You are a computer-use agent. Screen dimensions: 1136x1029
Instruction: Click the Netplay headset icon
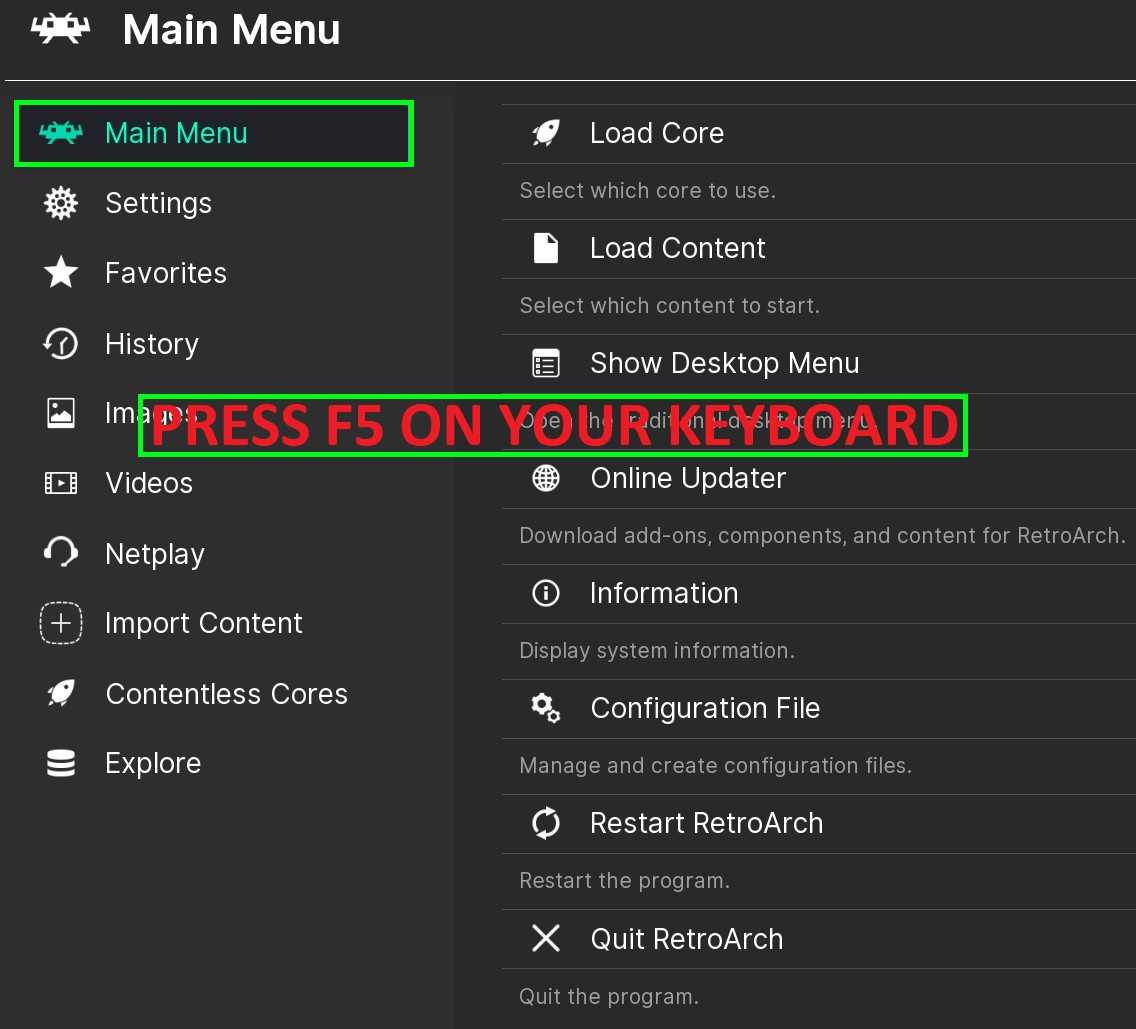click(x=61, y=552)
